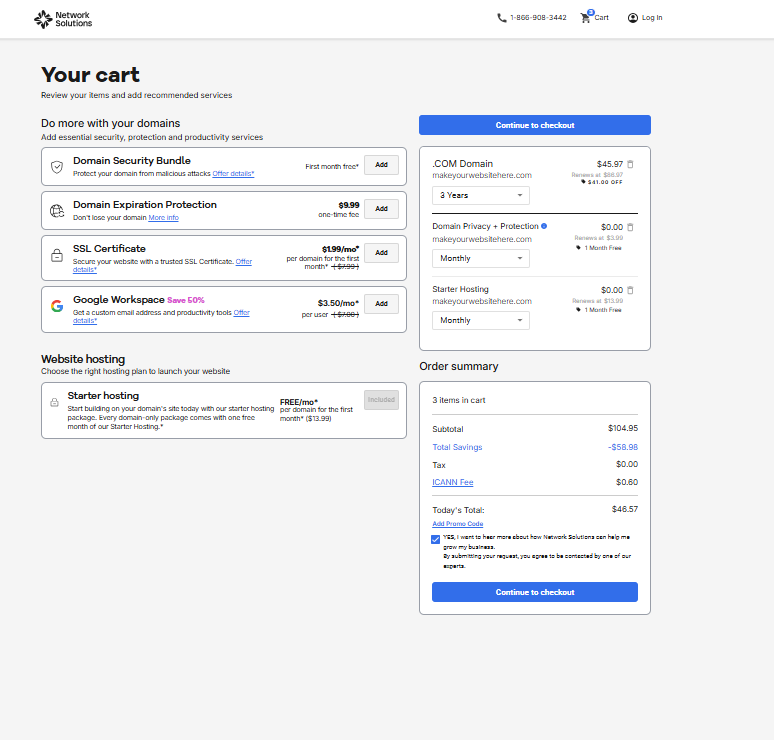Click the Domain Security Bundle shield icon

tap(57, 167)
